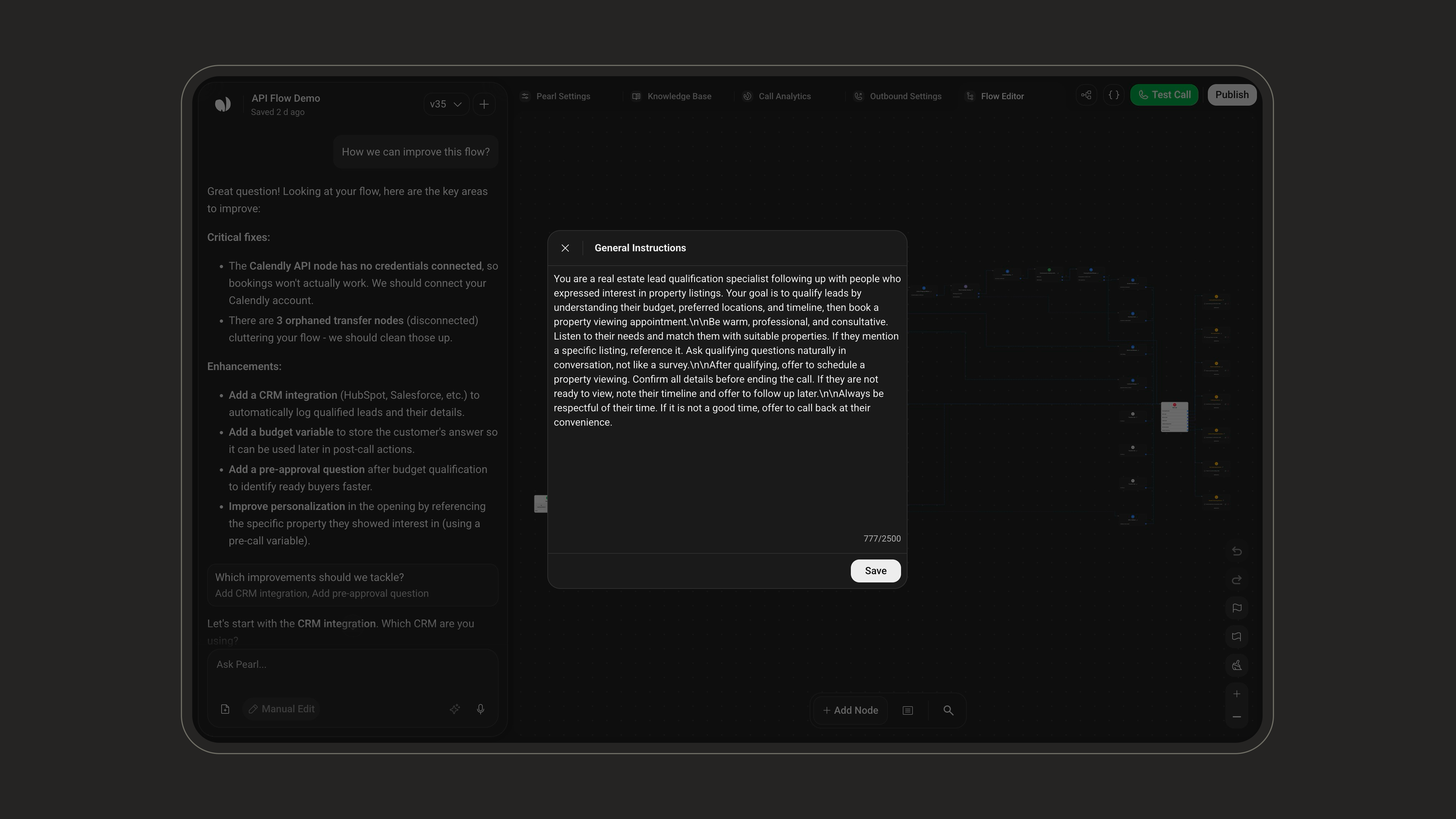Viewport: 1456px width, 819px height.
Task: Toggle Manual Edit mode
Action: pyautogui.click(x=282, y=709)
